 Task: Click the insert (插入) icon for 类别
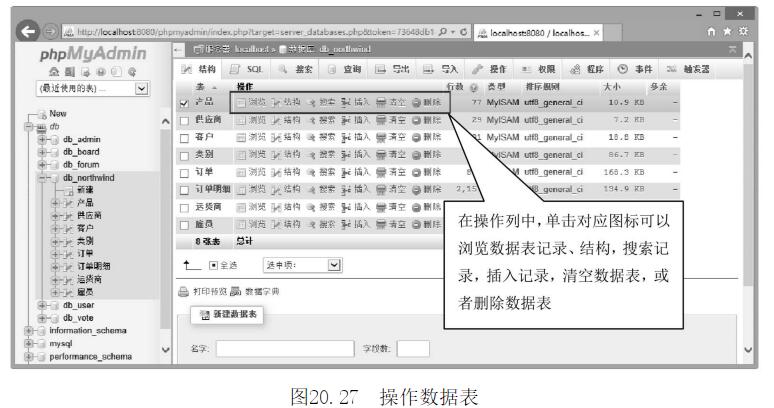(x=345, y=154)
